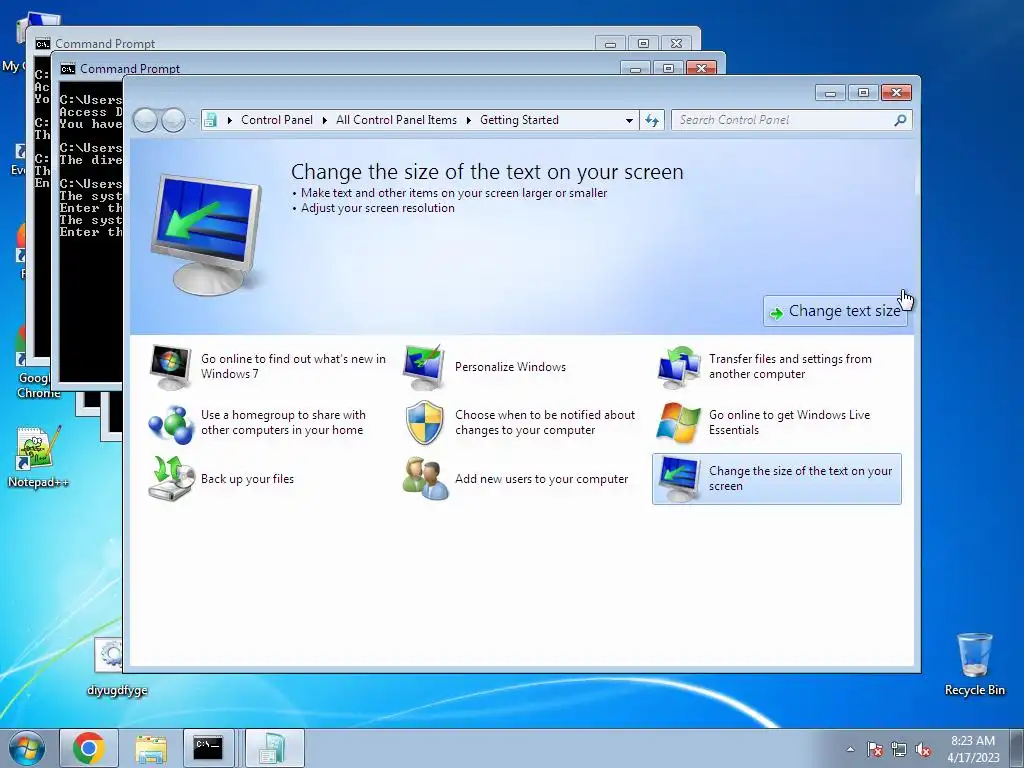Image resolution: width=1024 pixels, height=768 pixels.
Task: Select the Notepad++ desktop shortcut
Action: [38, 458]
